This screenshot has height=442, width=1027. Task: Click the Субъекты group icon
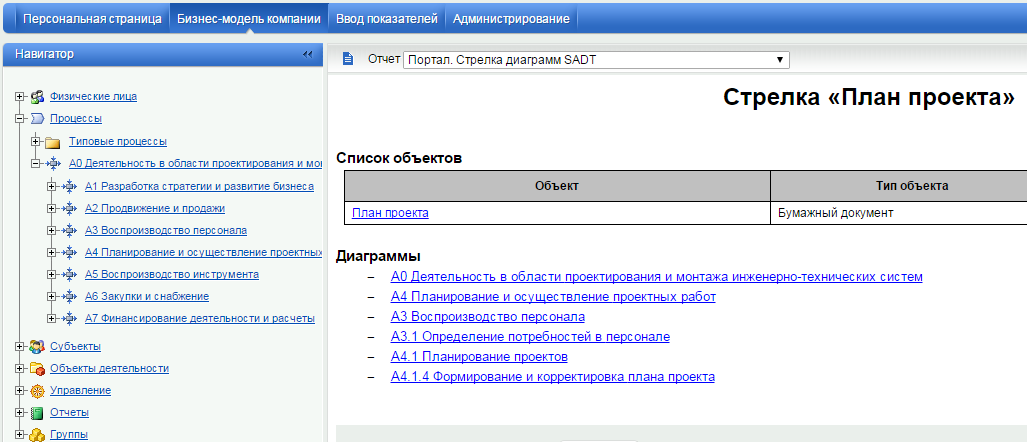tap(37, 347)
